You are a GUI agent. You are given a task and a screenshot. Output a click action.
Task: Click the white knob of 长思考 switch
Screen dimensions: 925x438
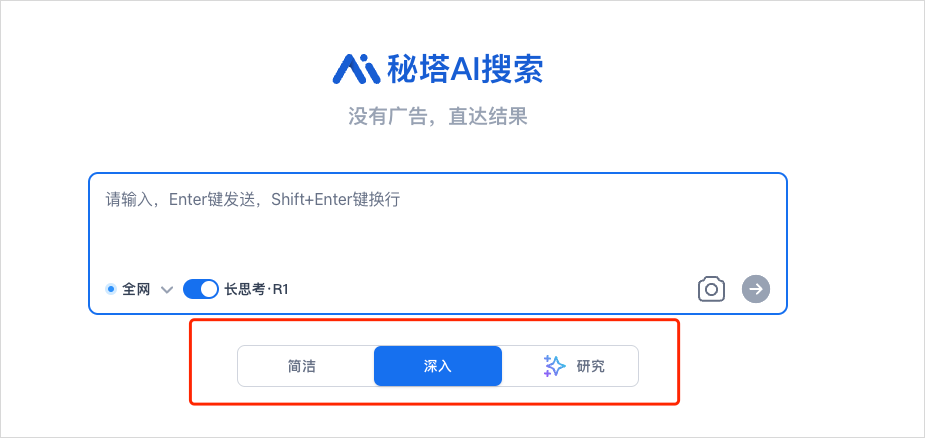click(x=209, y=289)
